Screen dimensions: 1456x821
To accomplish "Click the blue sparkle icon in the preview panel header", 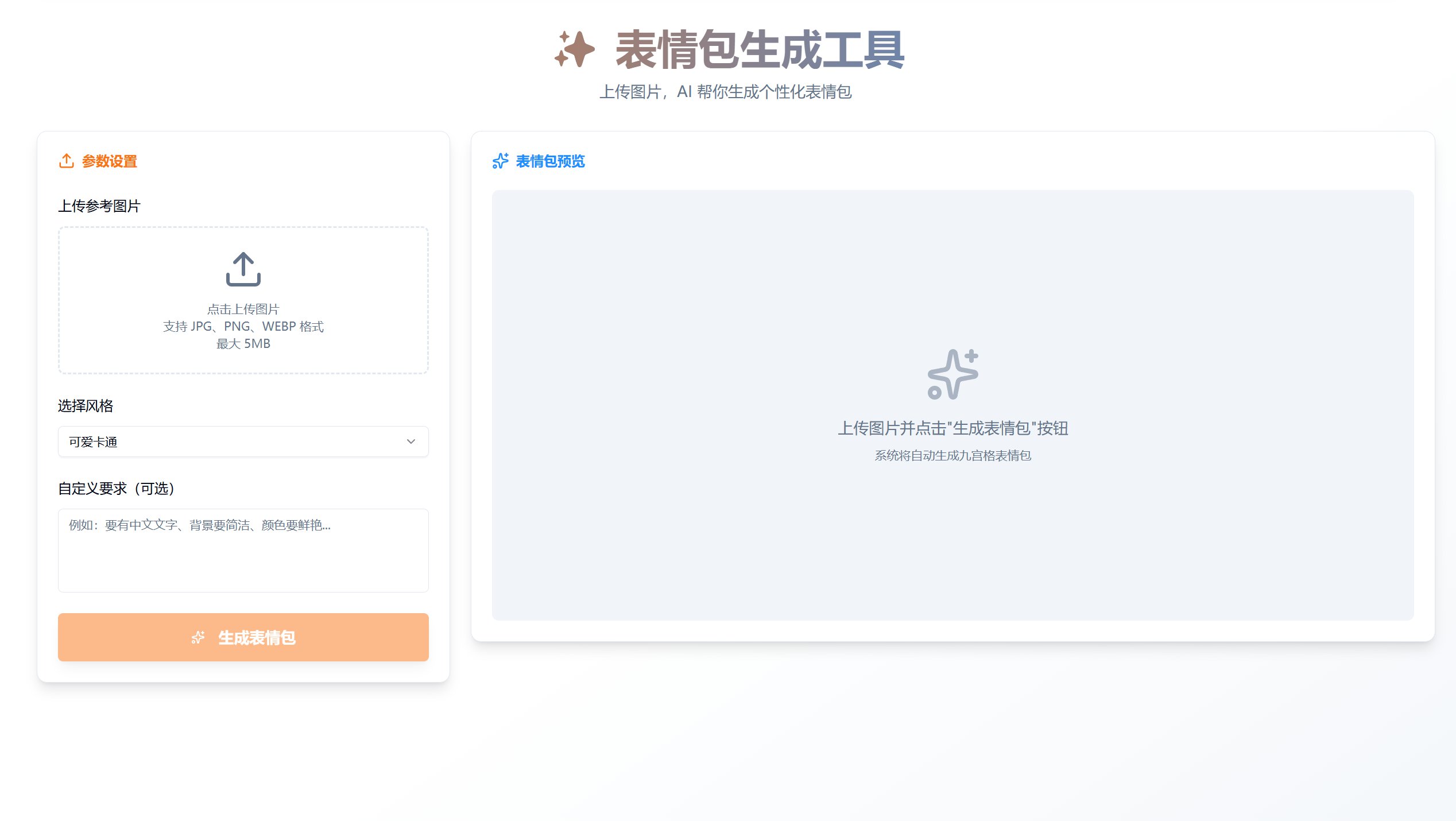I will tap(500, 161).
